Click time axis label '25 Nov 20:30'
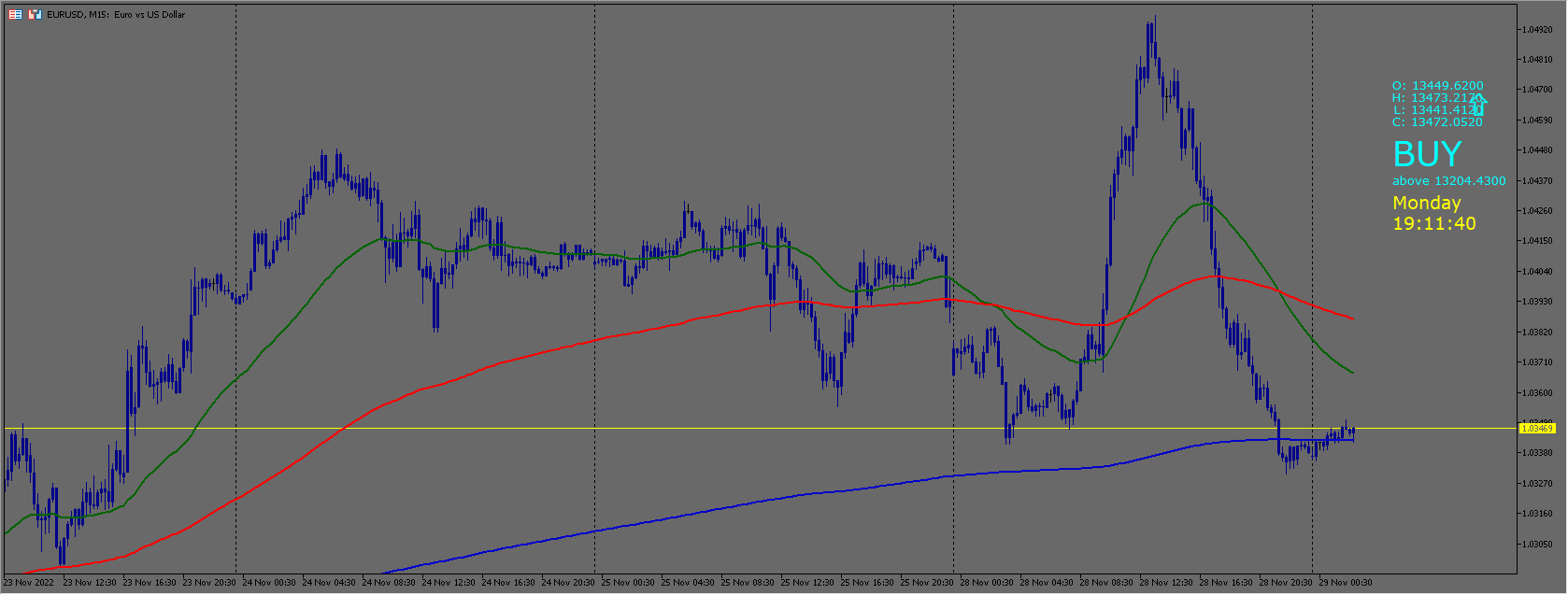The height and width of the screenshot is (595, 1568). tap(927, 583)
